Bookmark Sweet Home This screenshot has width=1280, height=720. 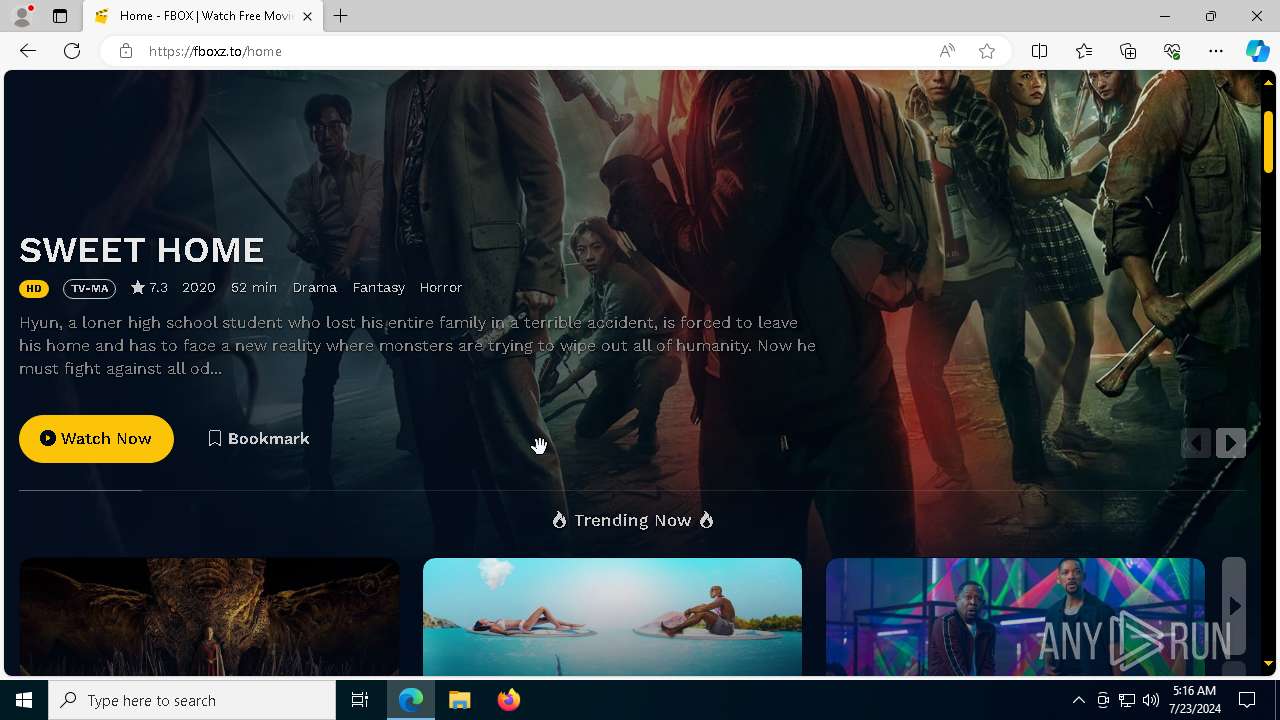(259, 439)
